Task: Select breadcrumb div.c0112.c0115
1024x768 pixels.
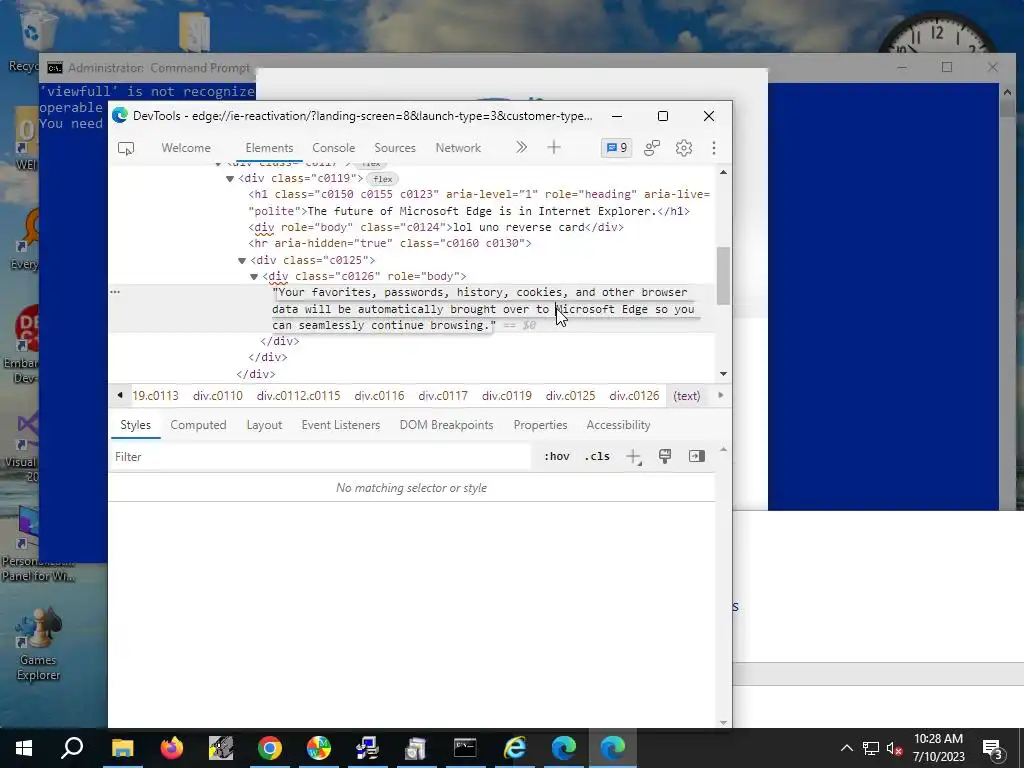Action: pos(298,396)
